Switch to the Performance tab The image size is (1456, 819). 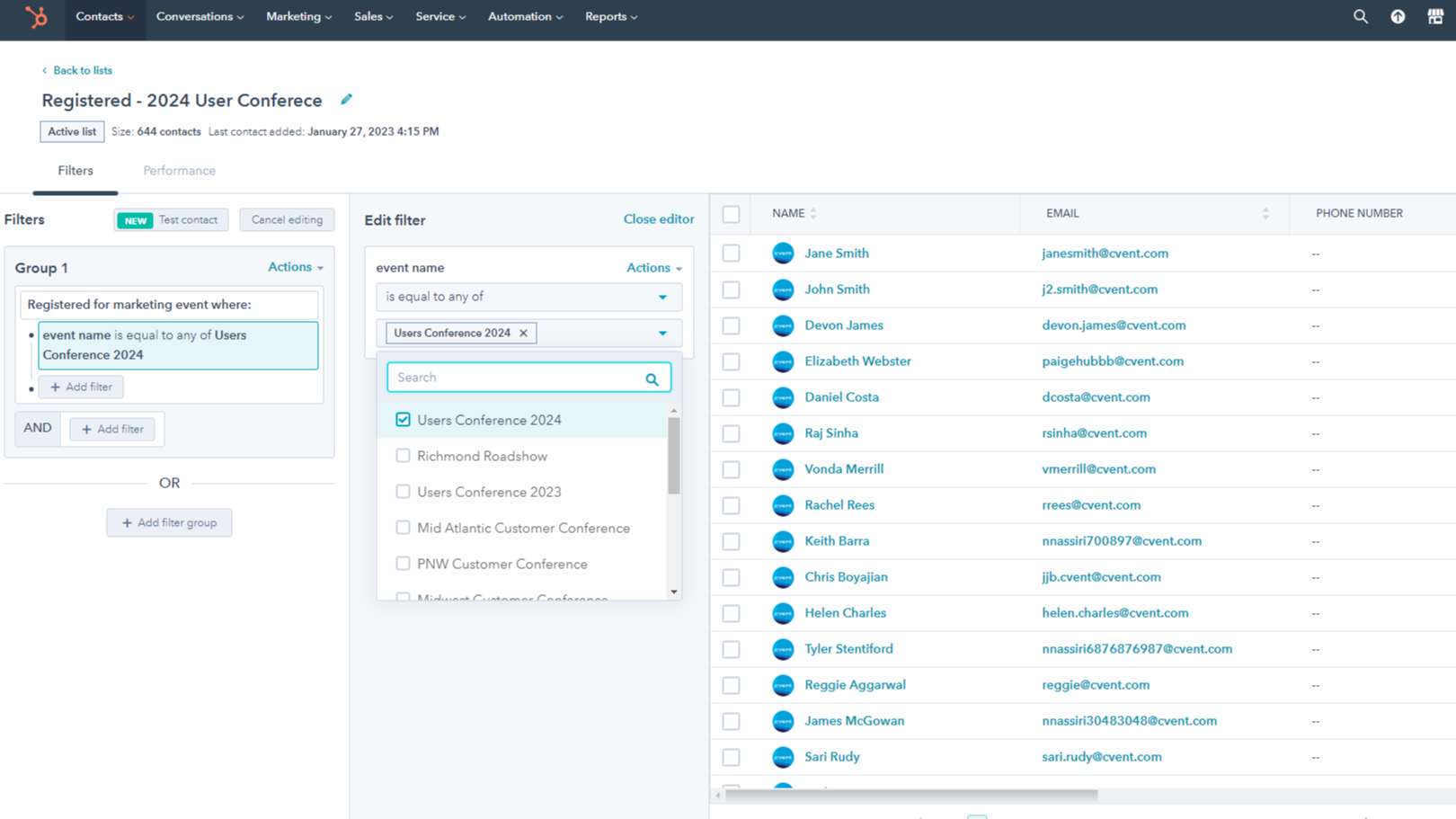coord(179,171)
